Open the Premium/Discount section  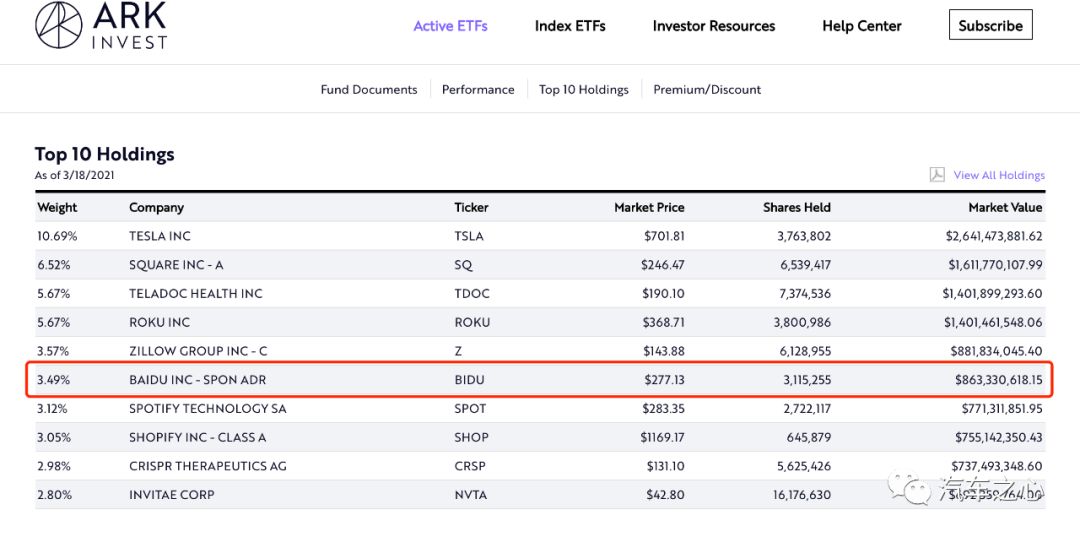click(707, 90)
